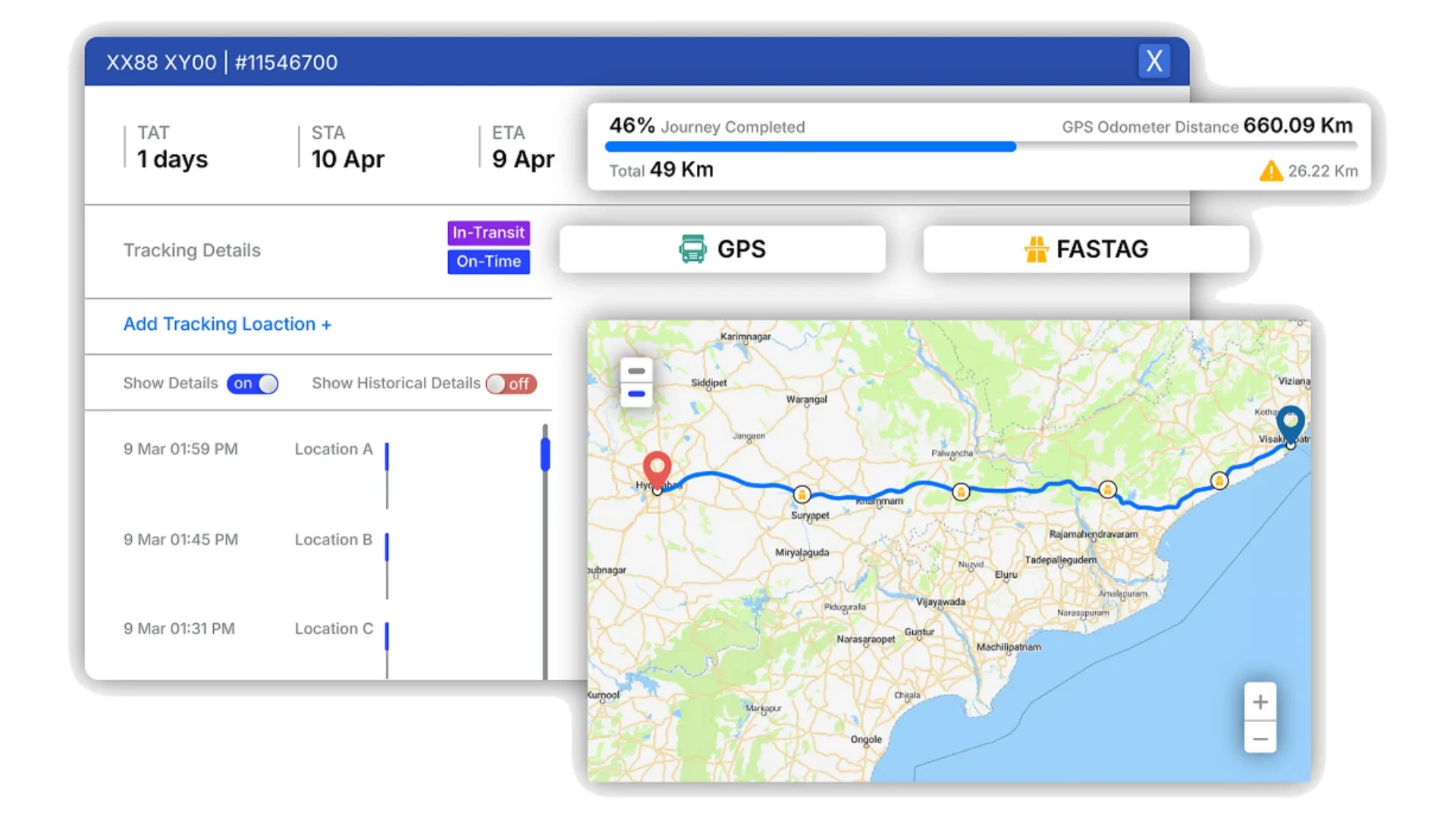Click Add Tracking Loaction + link

(227, 324)
